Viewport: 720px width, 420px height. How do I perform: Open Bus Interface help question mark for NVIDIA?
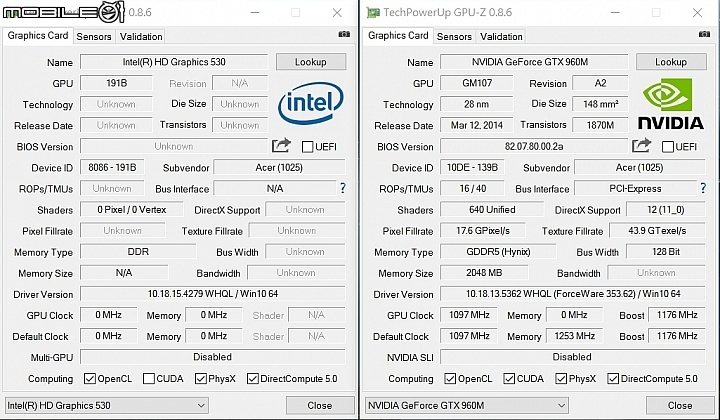coord(703,188)
